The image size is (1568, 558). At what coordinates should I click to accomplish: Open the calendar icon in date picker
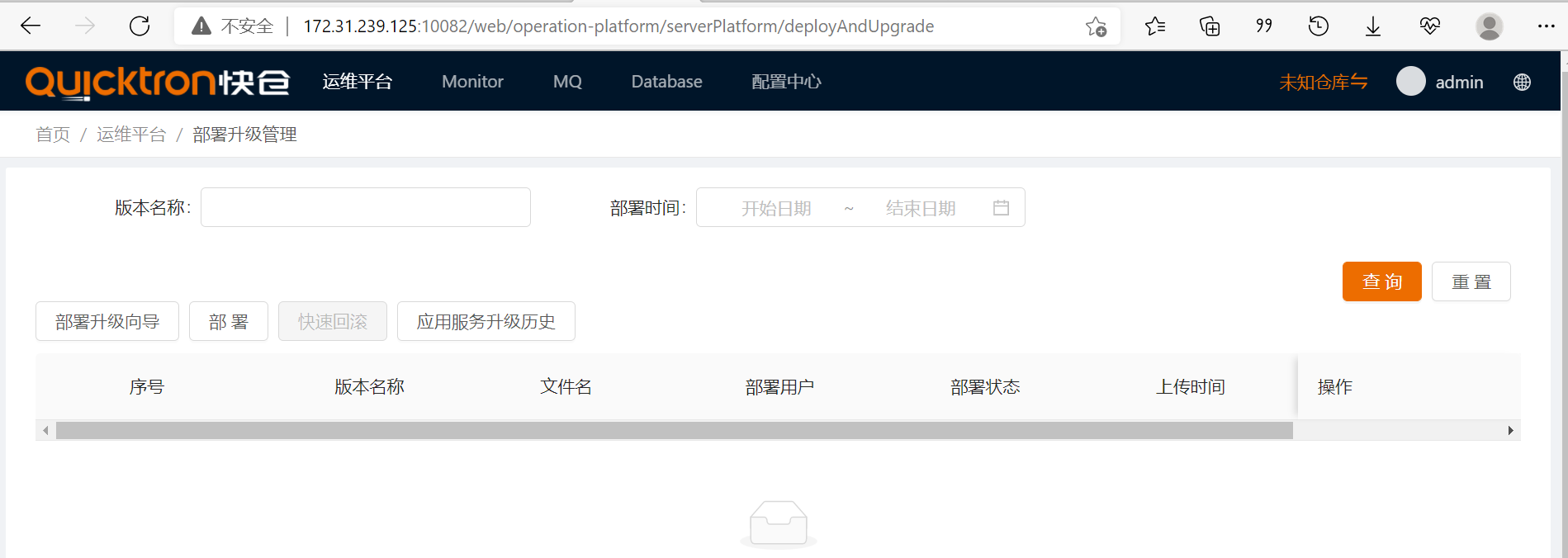point(1001,208)
